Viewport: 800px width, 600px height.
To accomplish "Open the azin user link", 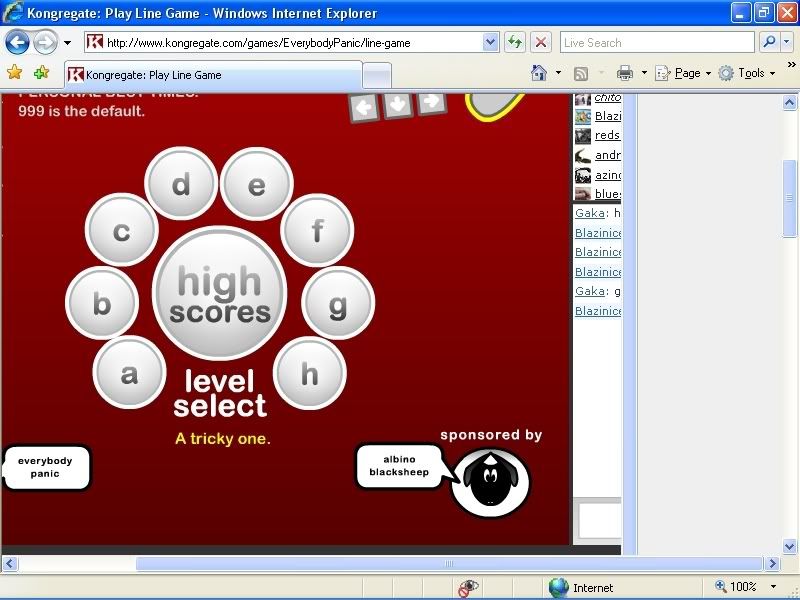I will (x=608, y=175).
